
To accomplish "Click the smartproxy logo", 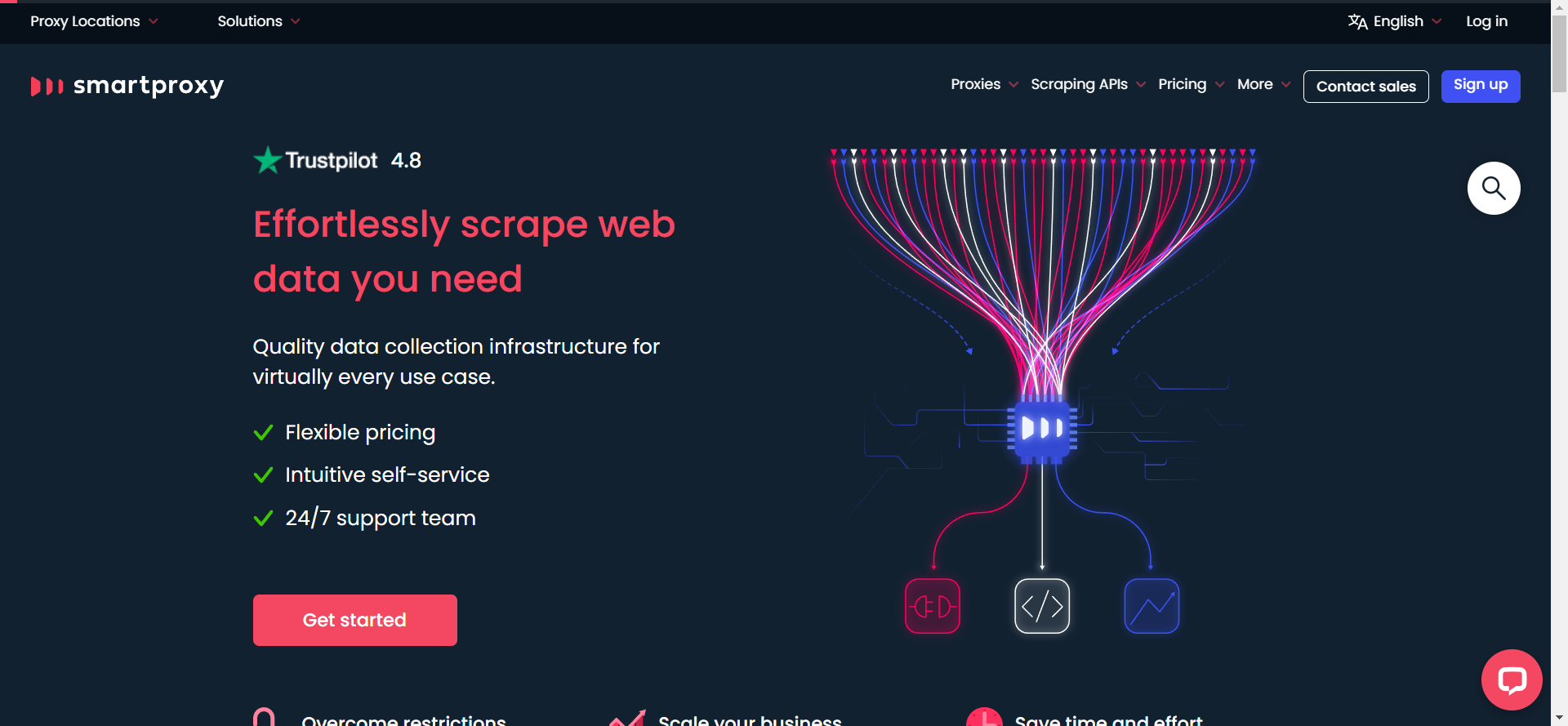I will (127, 86).
